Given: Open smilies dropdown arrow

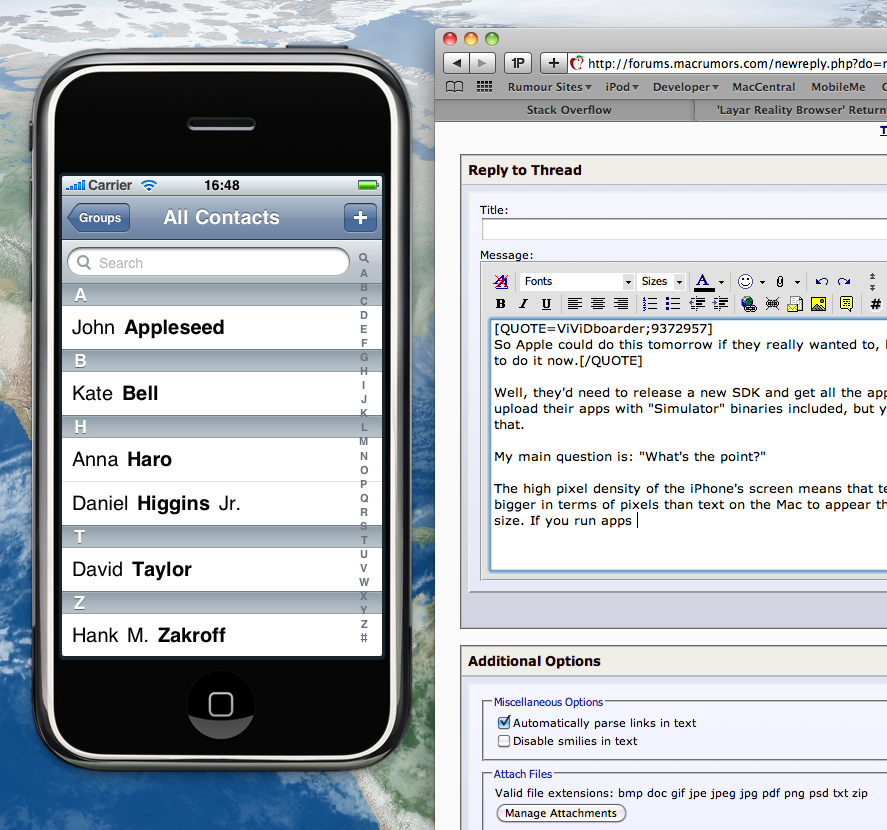Looking at the screenshot, I should point(762,282).
